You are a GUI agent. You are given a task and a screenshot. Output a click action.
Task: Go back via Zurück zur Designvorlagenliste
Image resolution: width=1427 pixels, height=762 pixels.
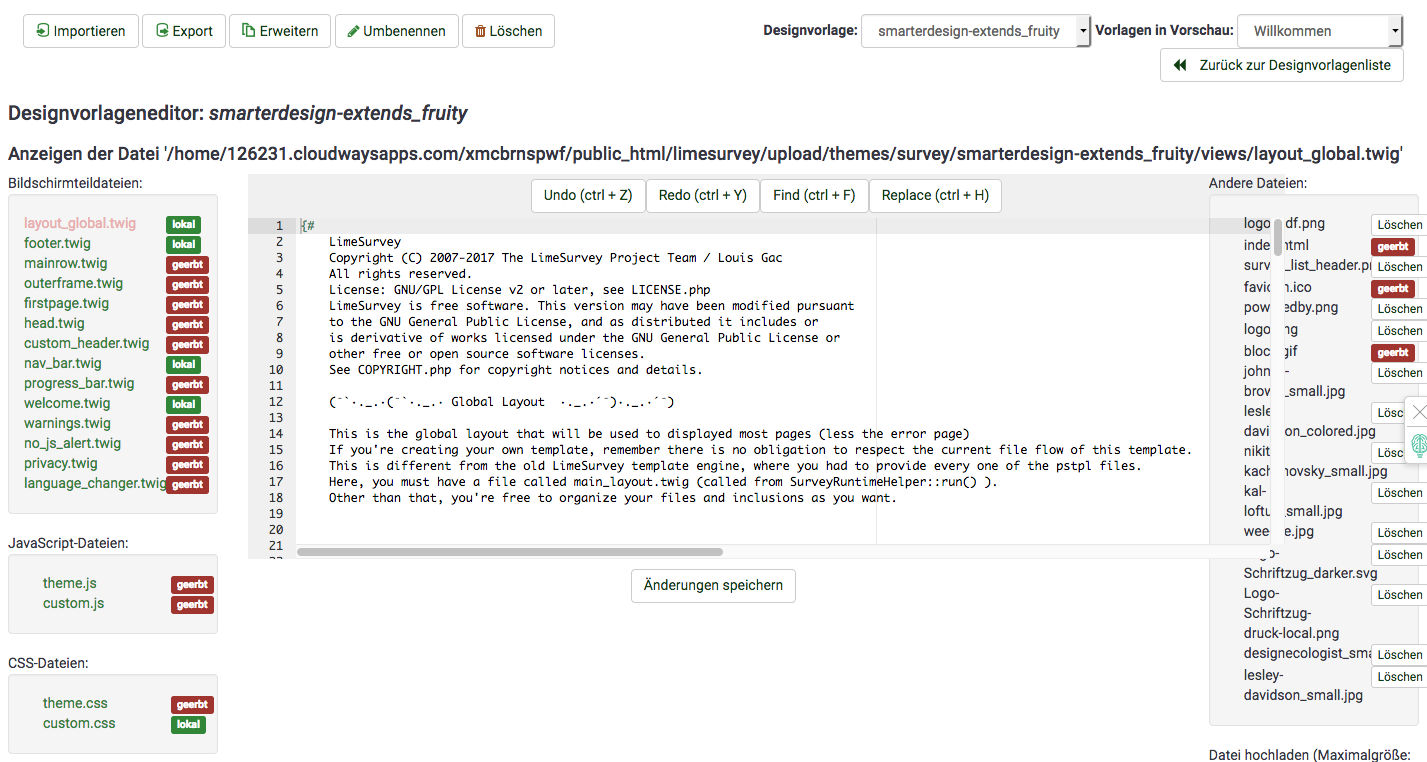coord(1282,65)
